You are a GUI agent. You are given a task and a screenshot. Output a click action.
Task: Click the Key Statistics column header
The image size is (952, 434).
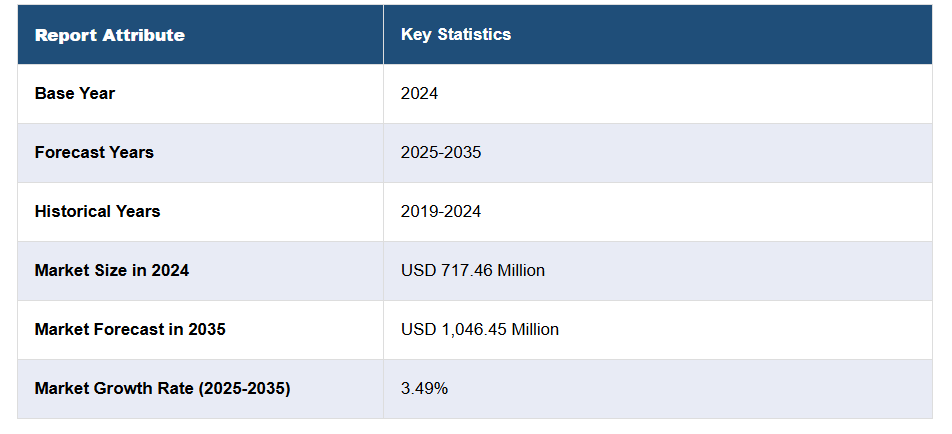(456, 35)
